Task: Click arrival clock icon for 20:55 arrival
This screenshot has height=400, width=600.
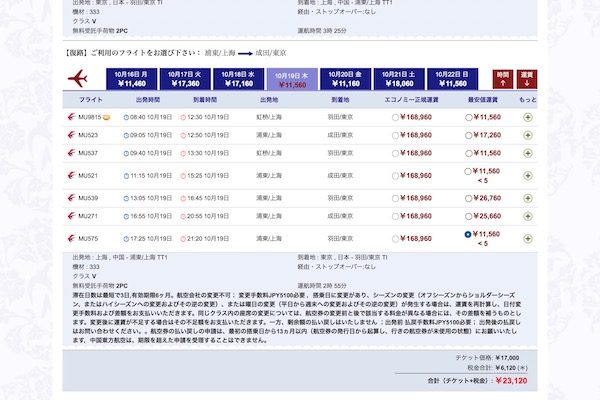Action: pos(183,217)
